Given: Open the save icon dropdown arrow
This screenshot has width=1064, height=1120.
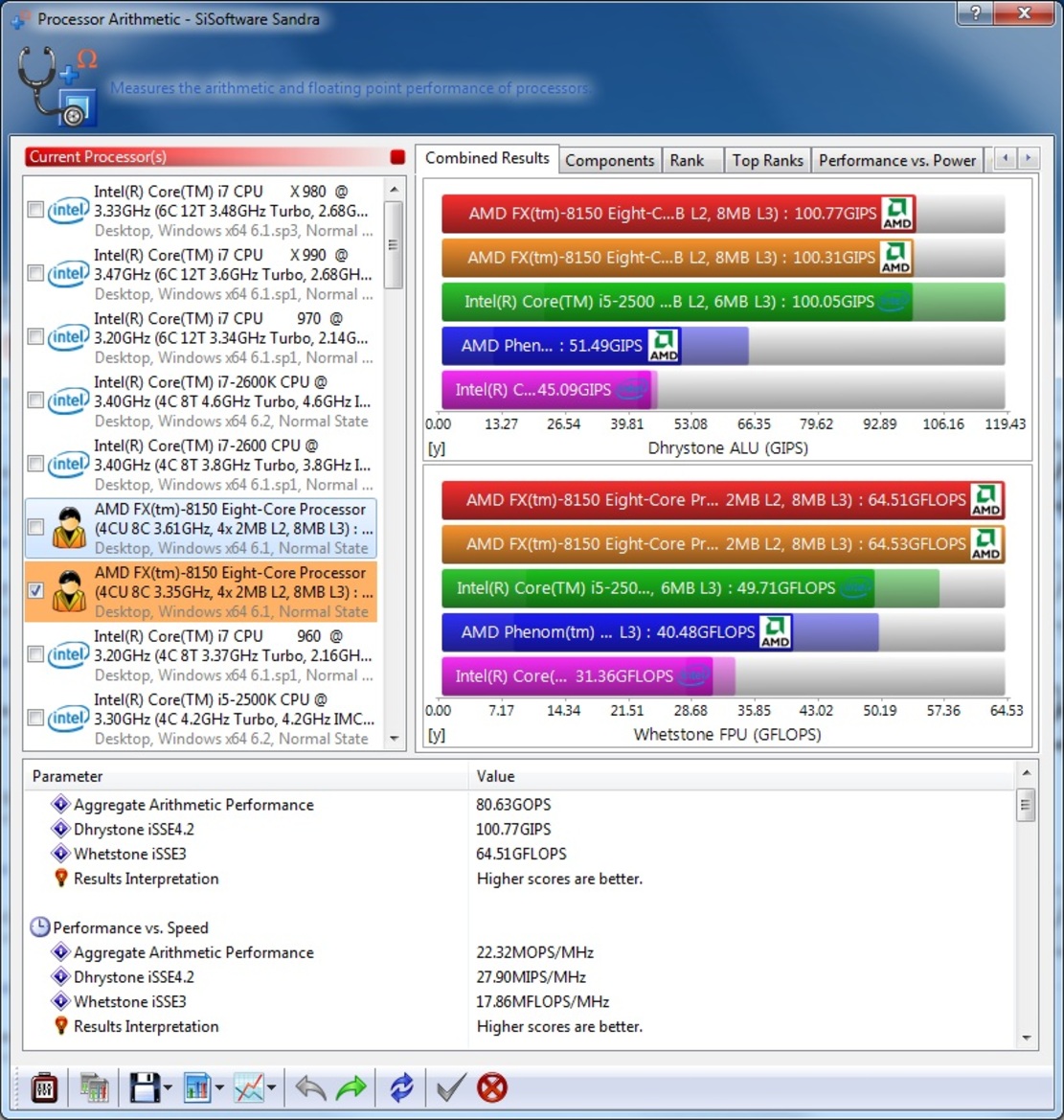Looking at the screenshot, I should click(x=168, y=1088).
